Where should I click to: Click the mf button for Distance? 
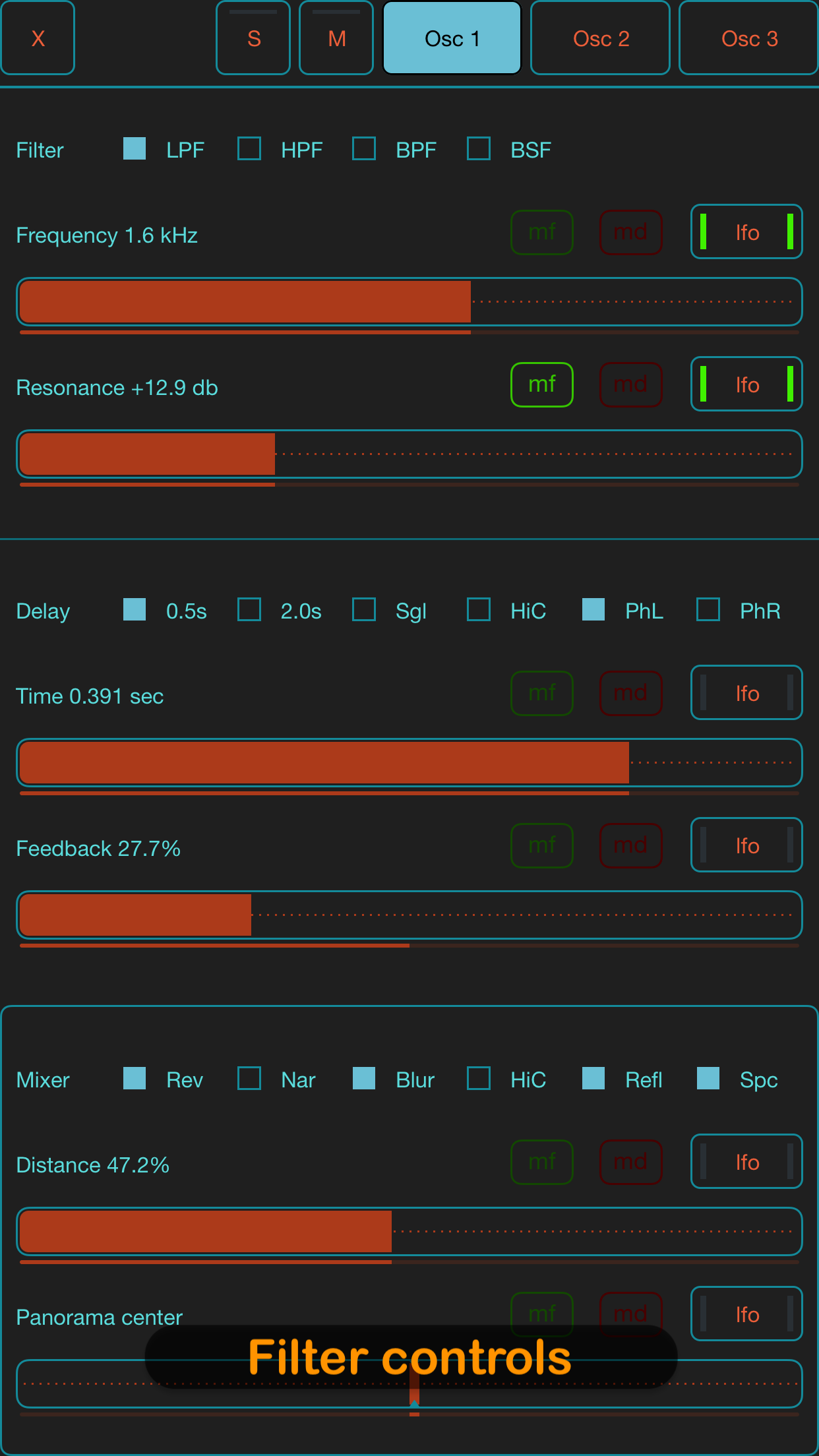541,1162
